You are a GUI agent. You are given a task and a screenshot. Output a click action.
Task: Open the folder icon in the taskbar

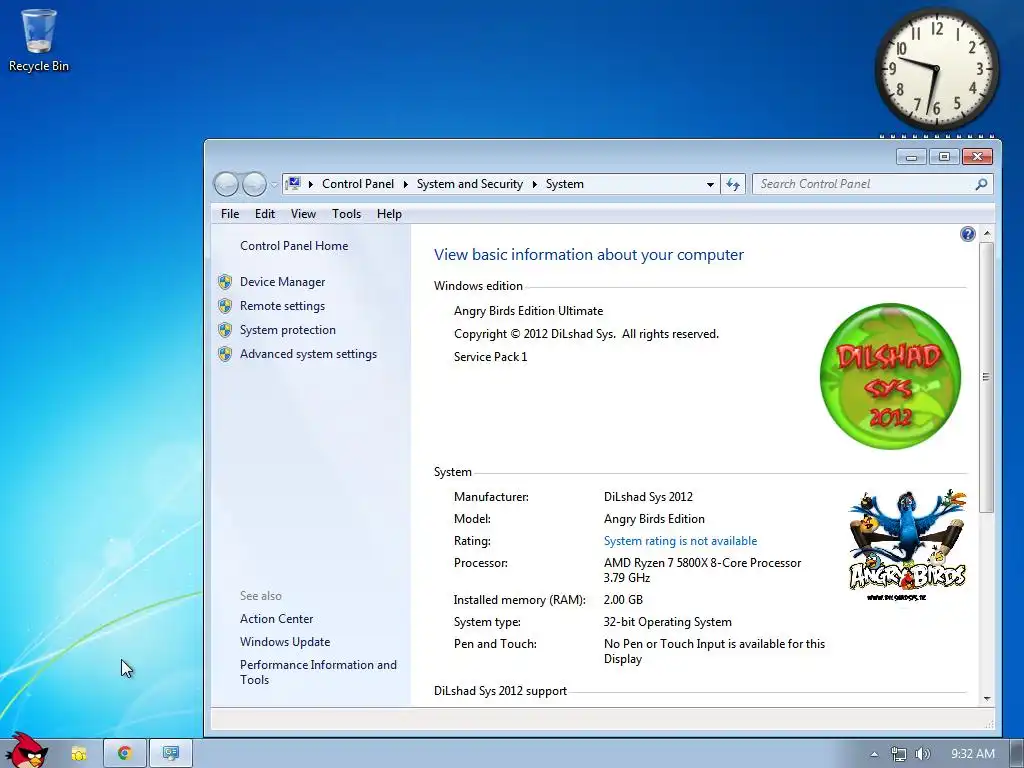79,754
